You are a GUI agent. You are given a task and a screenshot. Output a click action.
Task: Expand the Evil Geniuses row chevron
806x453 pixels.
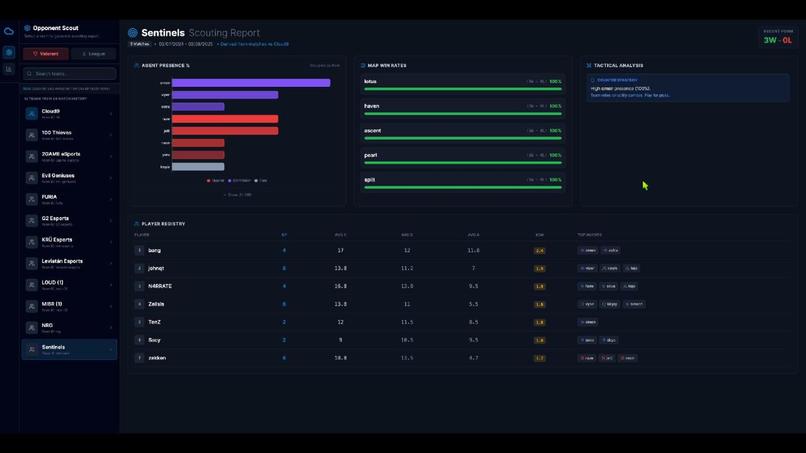coord(111,178)
